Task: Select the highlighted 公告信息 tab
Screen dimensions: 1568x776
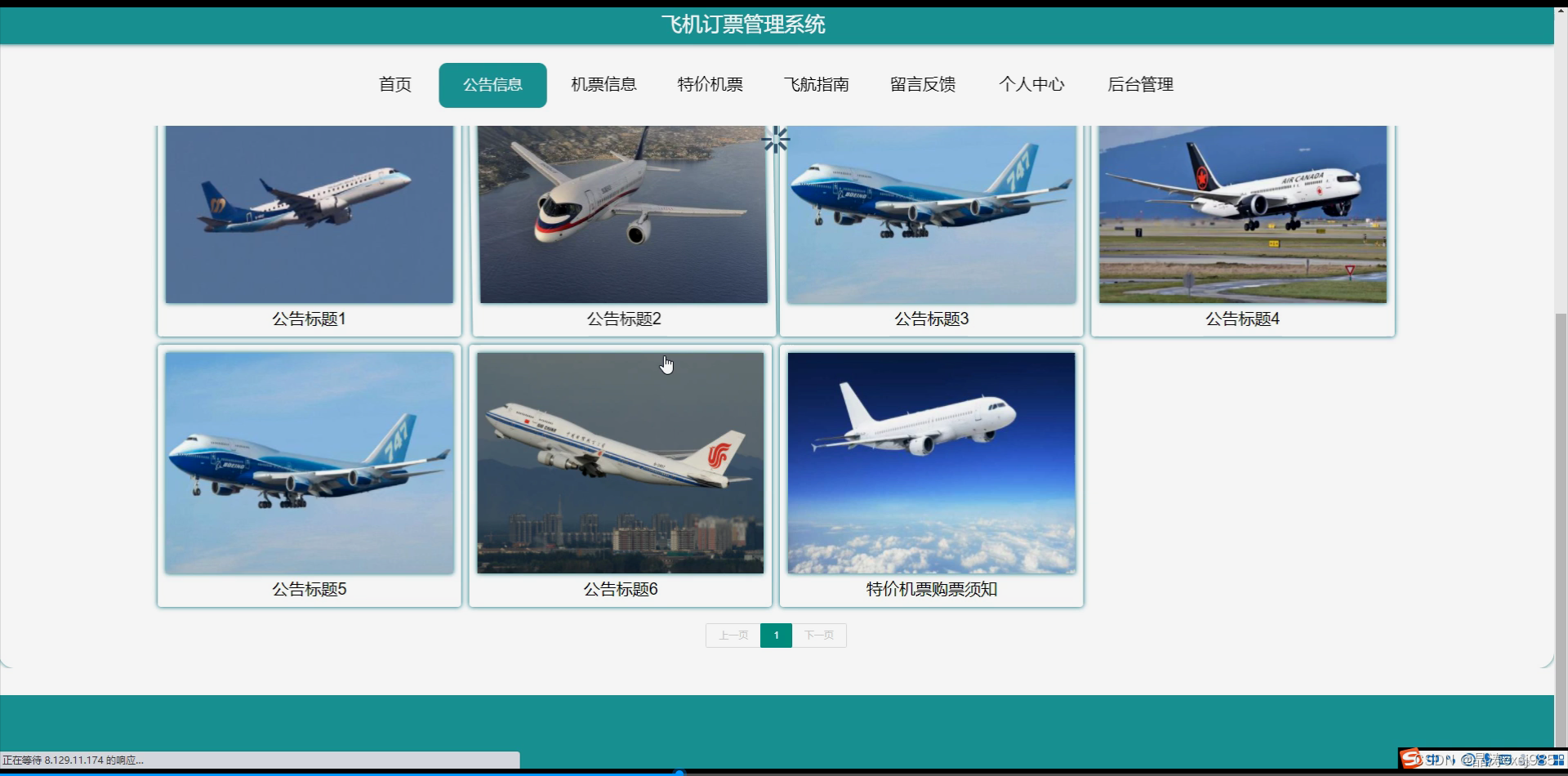Action: (492, 84)
